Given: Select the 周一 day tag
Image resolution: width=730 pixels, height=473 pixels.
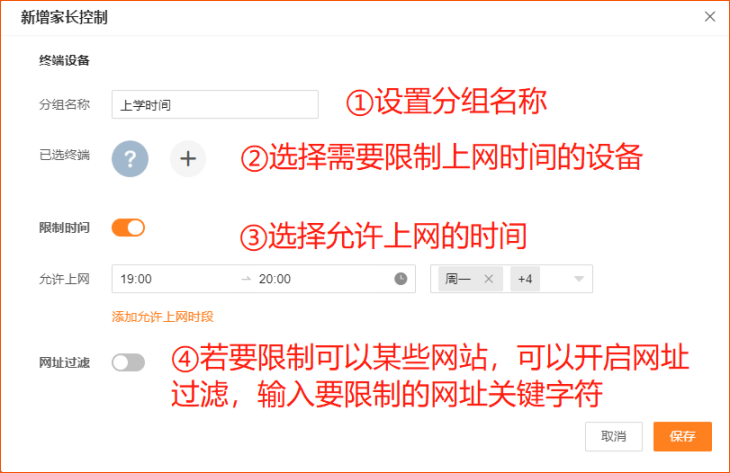Looking at the screenshot, I should [x=458, y=279].
